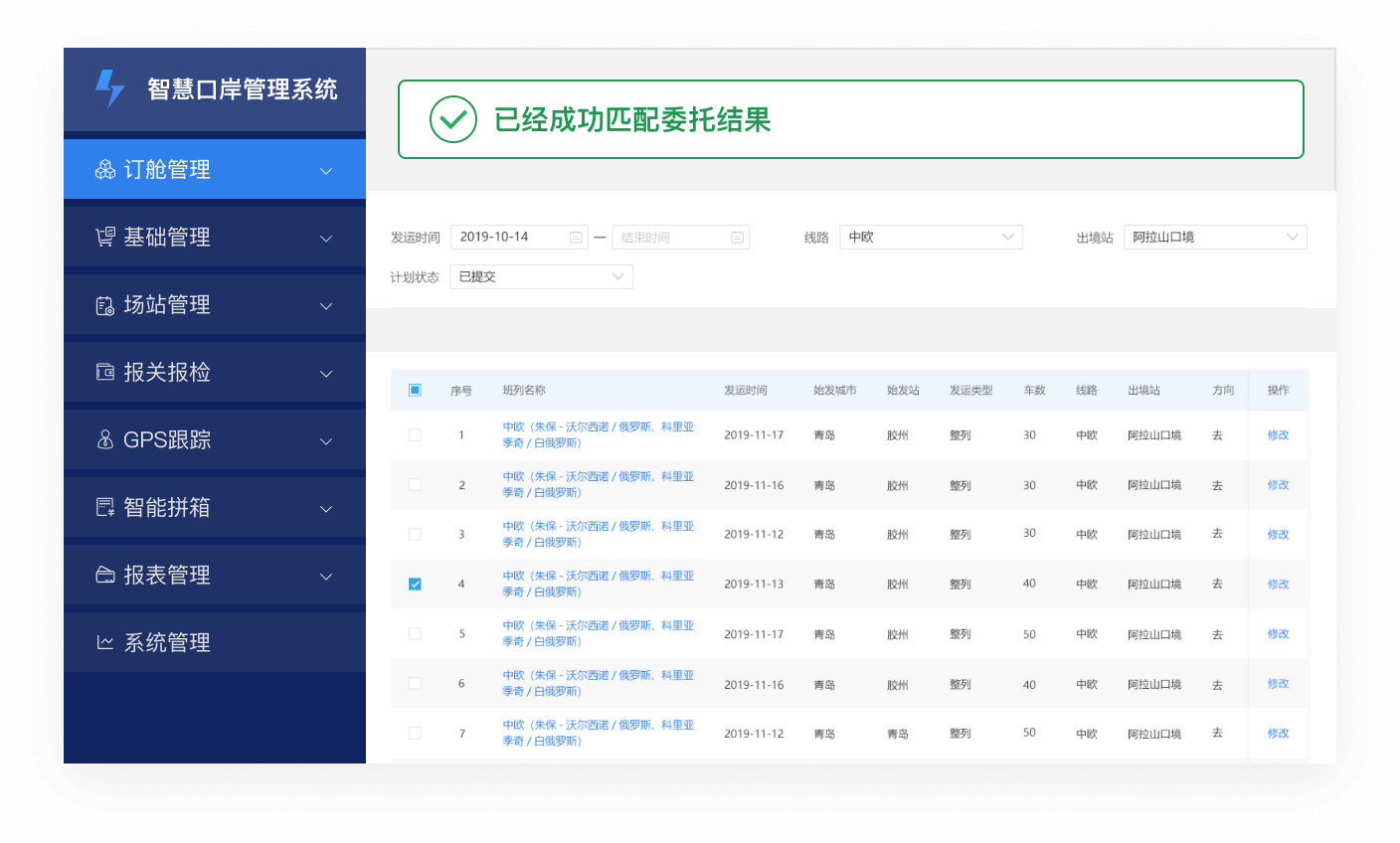Click 修改 link for row 7

tap(1278, 733)
